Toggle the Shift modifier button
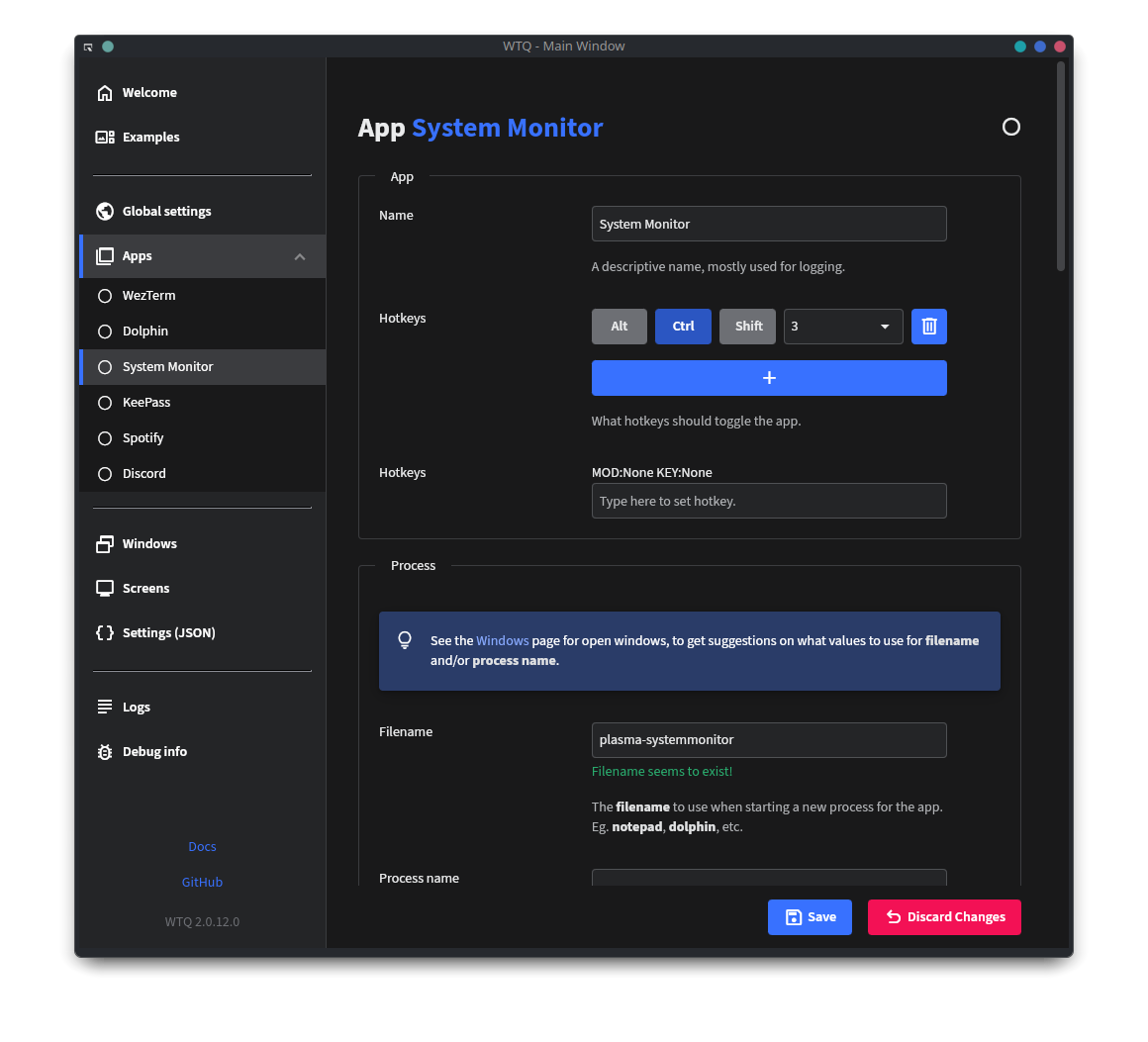This screenshot has width=1148, height=1042. [747, 327]
